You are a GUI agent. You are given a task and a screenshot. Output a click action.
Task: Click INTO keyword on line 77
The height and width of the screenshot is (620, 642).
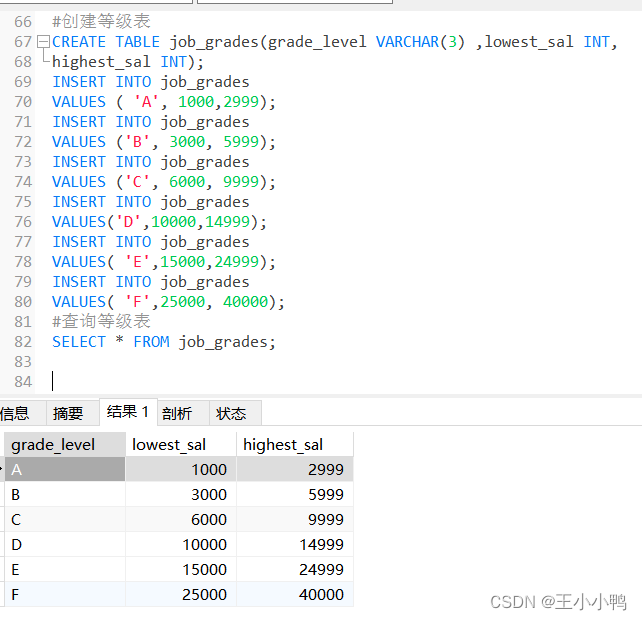[x=133, y=242]
